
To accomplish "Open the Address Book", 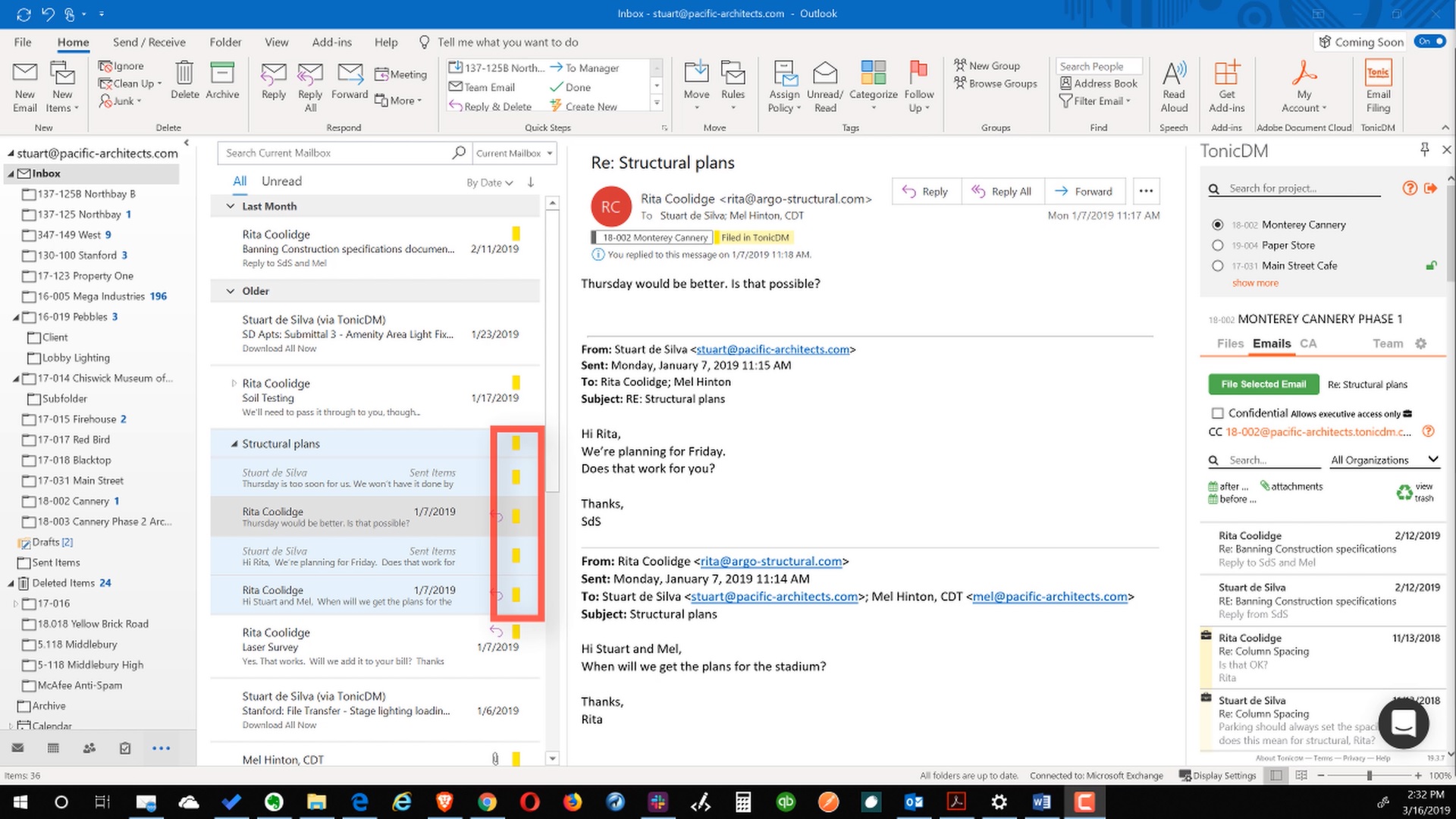I will (x=1098, y=83).
